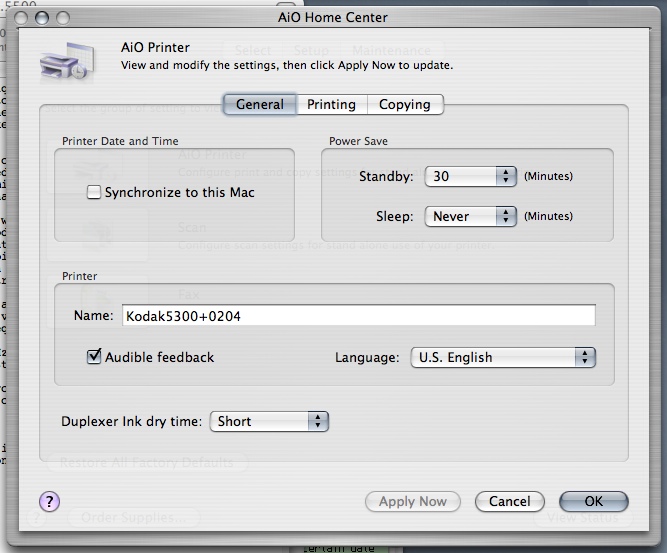Click the Apply Now button

point(412,501)
